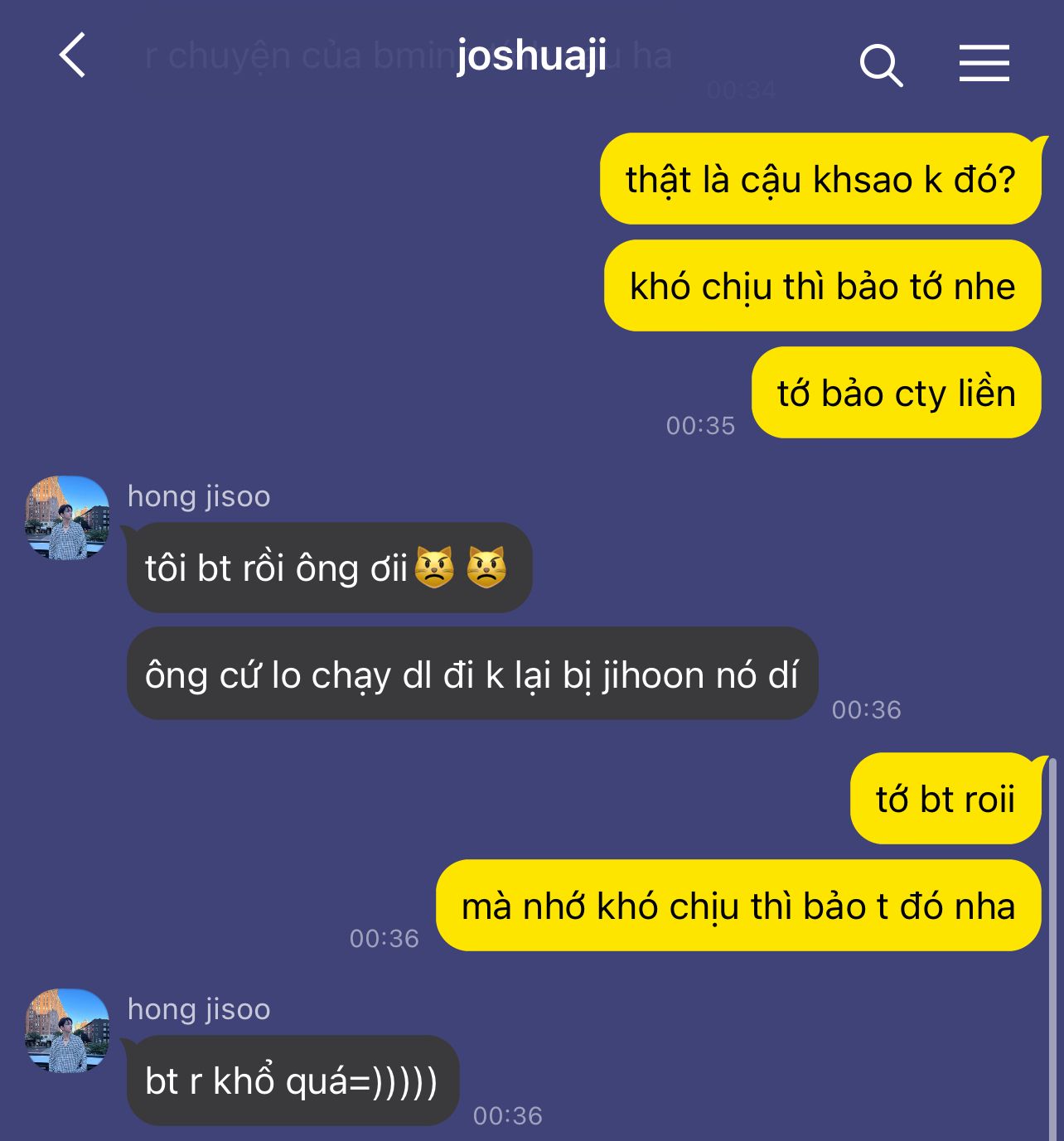
Task: Tap the 00:35 timestamp label
Action: coord(701,426)
